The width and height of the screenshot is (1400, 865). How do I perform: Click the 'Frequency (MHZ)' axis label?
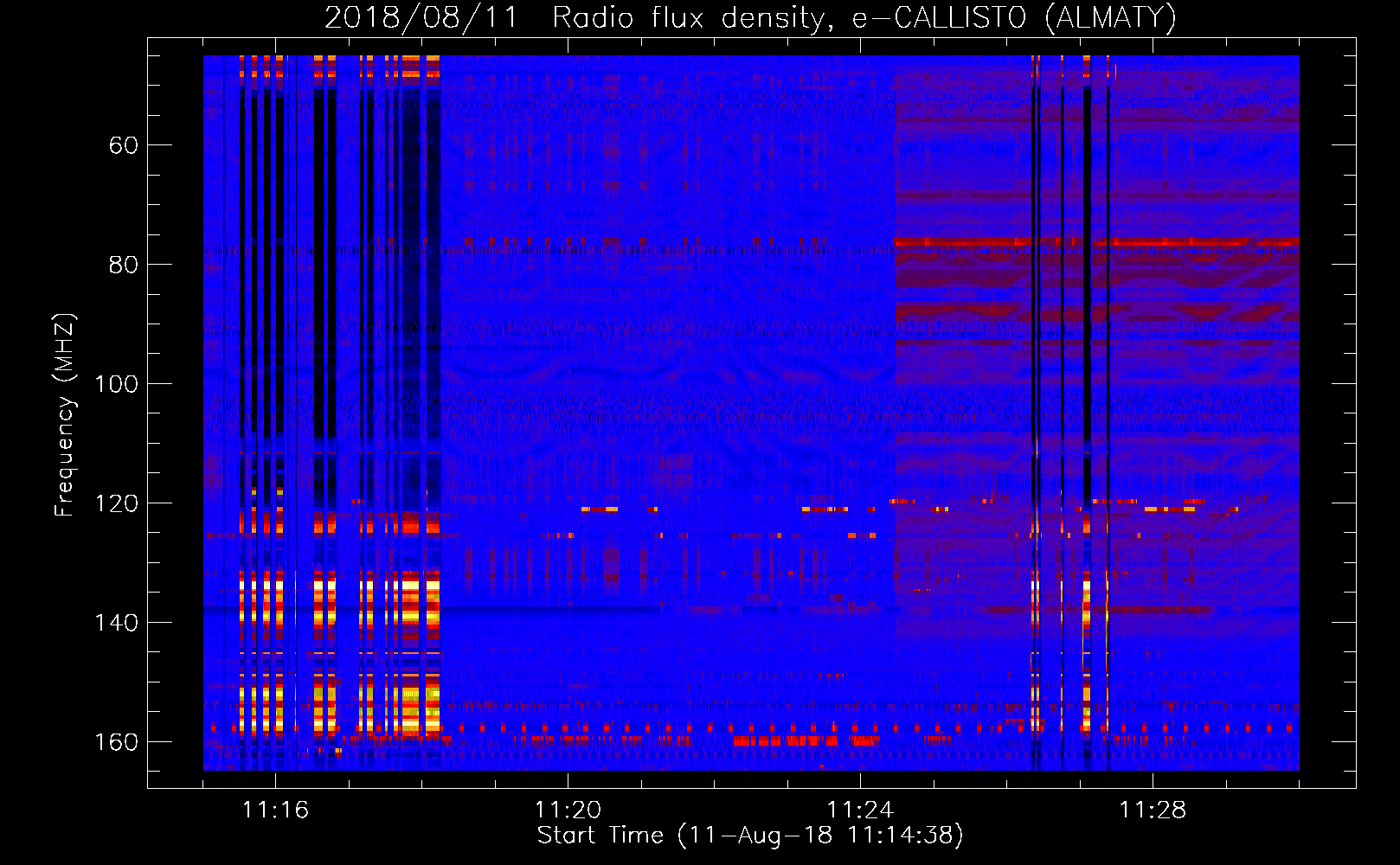pos(65,414)
